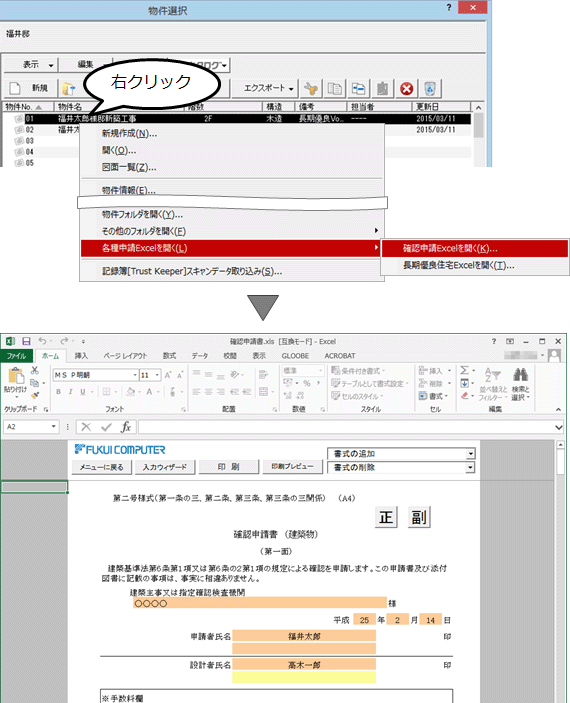570x703 pixels.
Task: Expand the エクスポート dropdown button
Action: coord(269,89)
